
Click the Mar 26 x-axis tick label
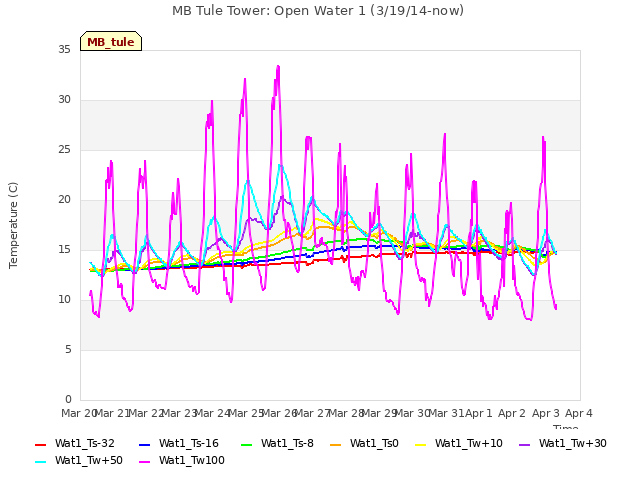pyautogui.click(x=279, y=413)
